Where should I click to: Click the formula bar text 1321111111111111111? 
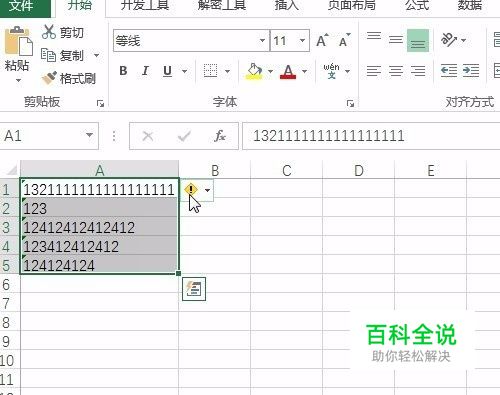[329, 136]
